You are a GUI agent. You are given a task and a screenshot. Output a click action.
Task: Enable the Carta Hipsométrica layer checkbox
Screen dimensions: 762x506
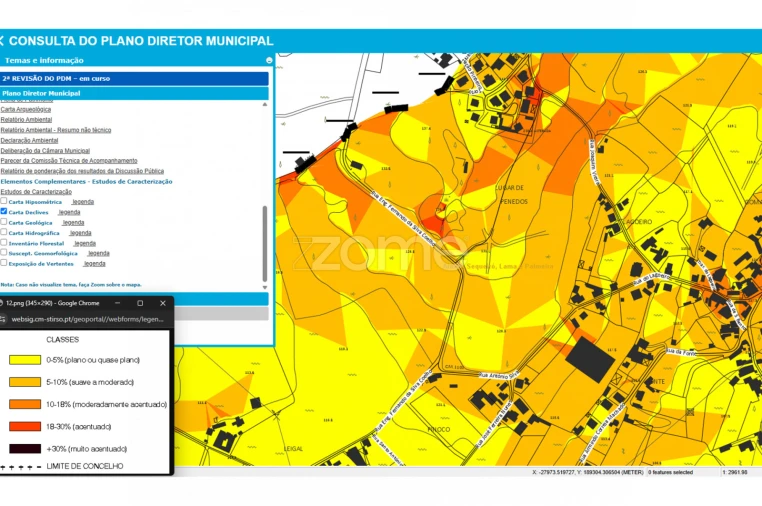(x=4, y=201)
